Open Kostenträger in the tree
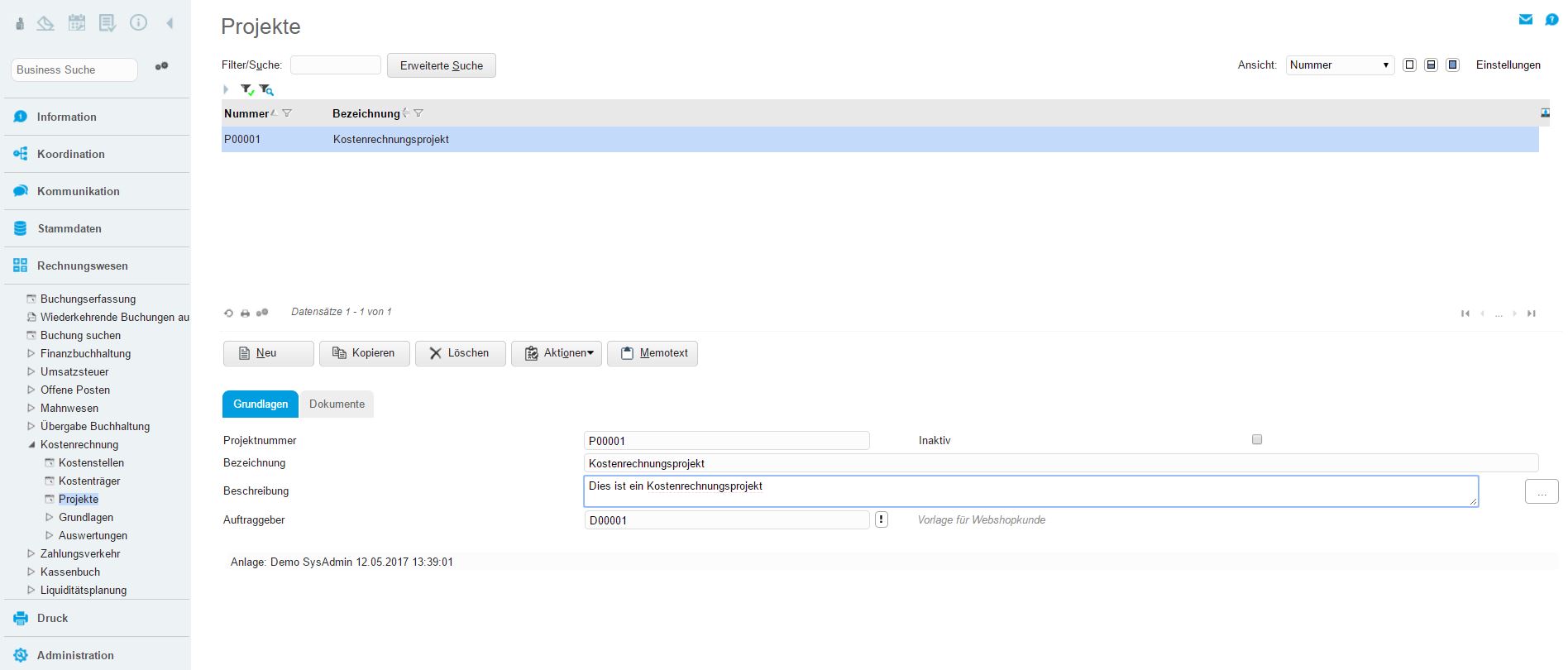1568x670 pixels. [89, 481]
